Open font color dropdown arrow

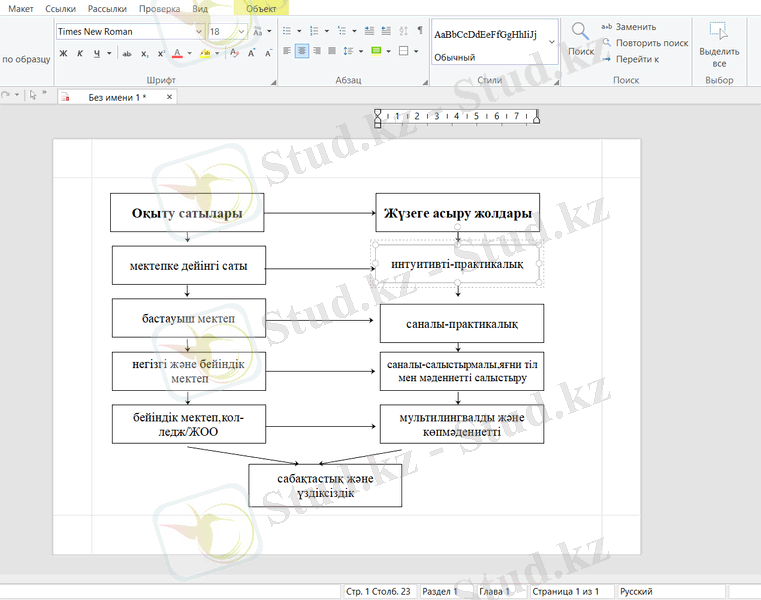189,53
